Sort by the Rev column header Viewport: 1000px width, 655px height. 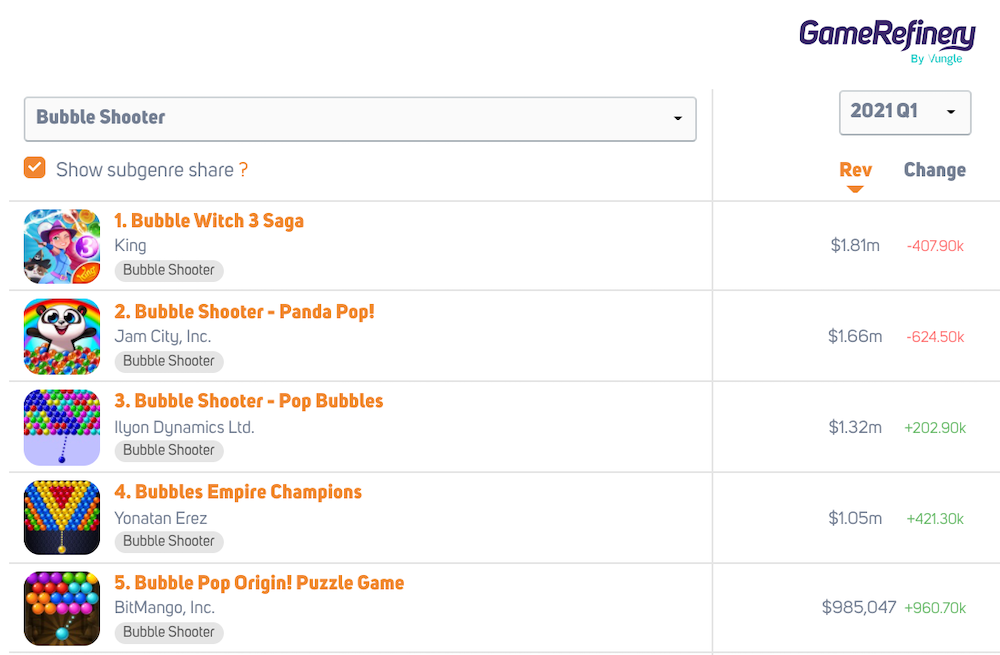pos(855,169)
